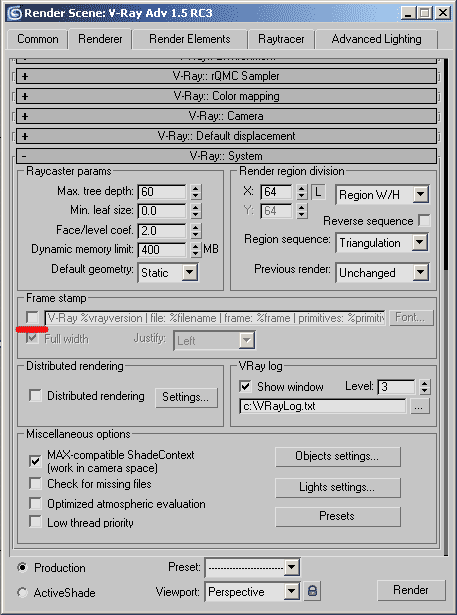Click the VRay log Level field
Image resolution: width=457 pixels, height=615 pixels.
(396, 387)
